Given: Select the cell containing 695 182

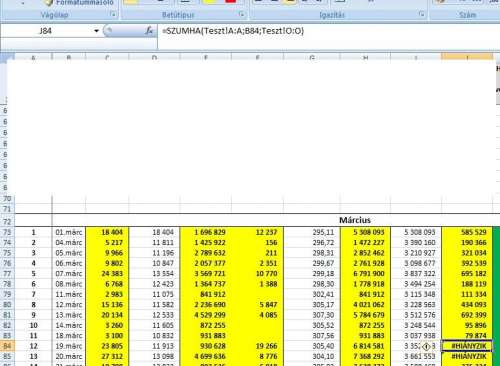Looking at the screenshot, I should click(x=467, y=274).
